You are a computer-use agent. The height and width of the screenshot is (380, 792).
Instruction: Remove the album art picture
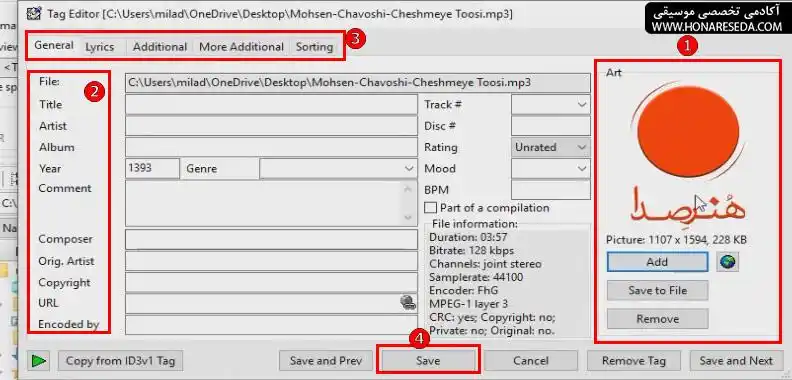657,319
